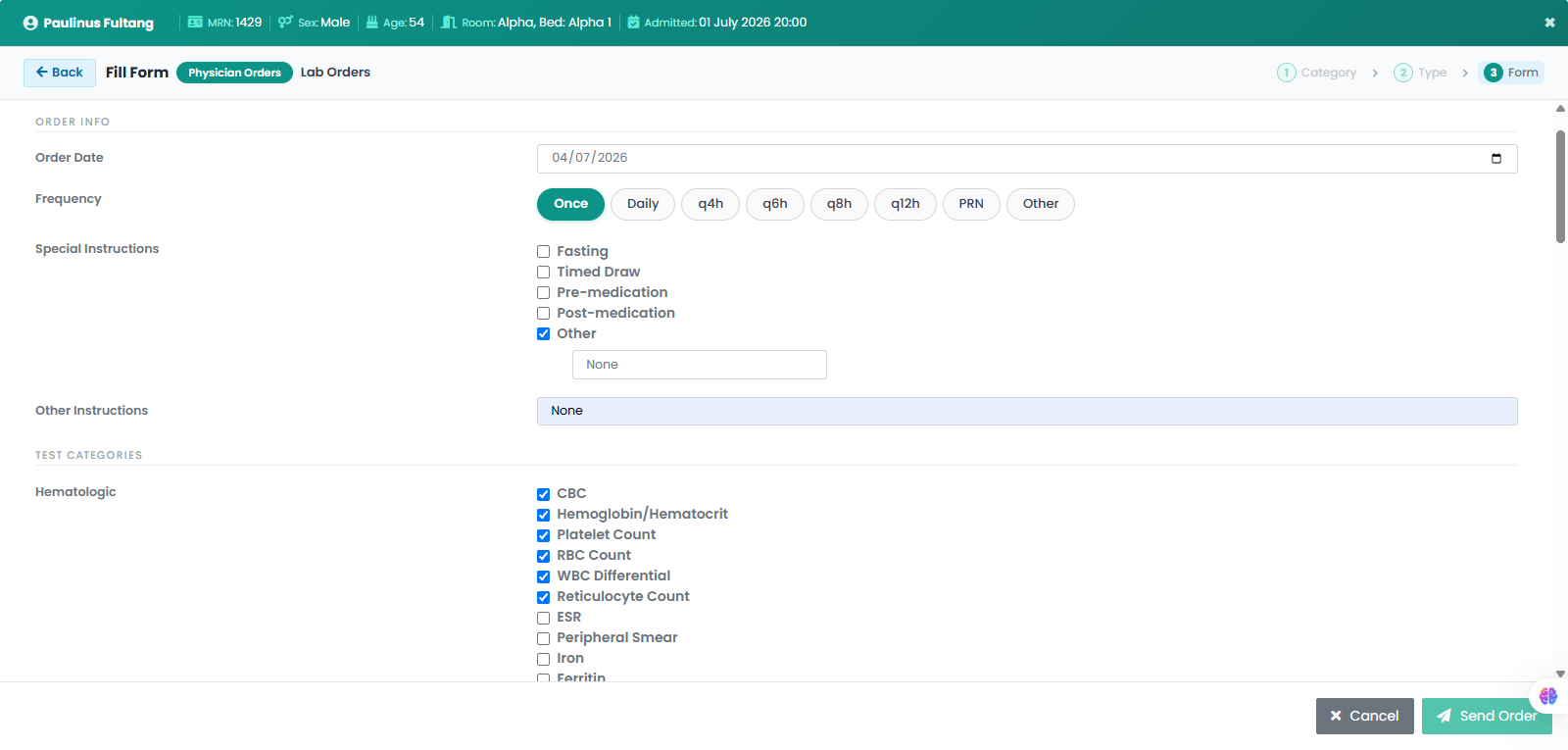This screenshot has height=750, width=1568.
Task: Click the sex gender symbol icon
Action: tap(285, 22)
